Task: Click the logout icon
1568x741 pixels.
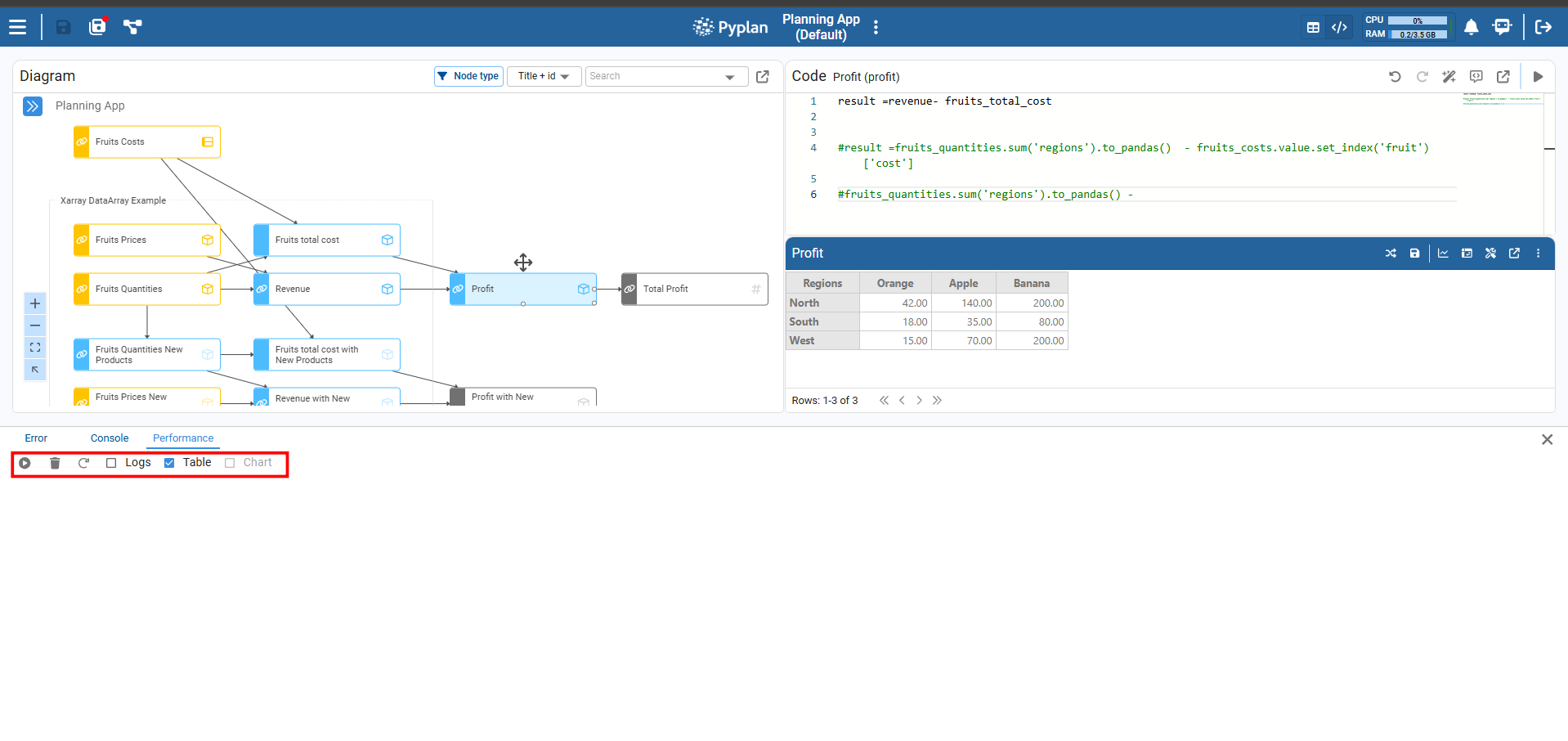Action: coord(1543,27)
